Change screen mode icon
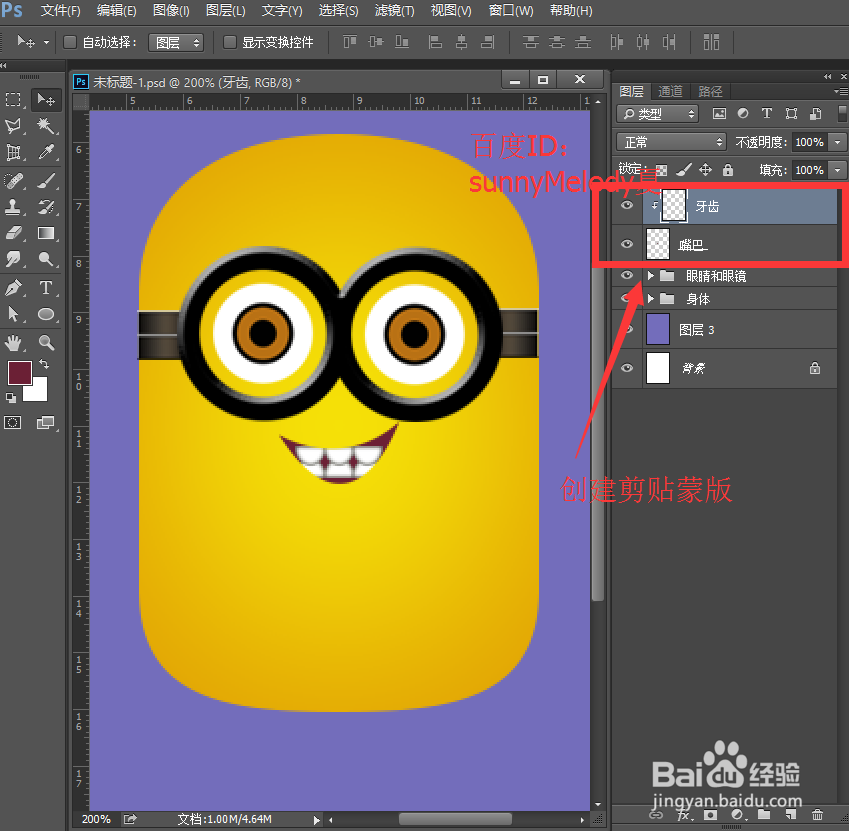 click(x=45, y=423)
